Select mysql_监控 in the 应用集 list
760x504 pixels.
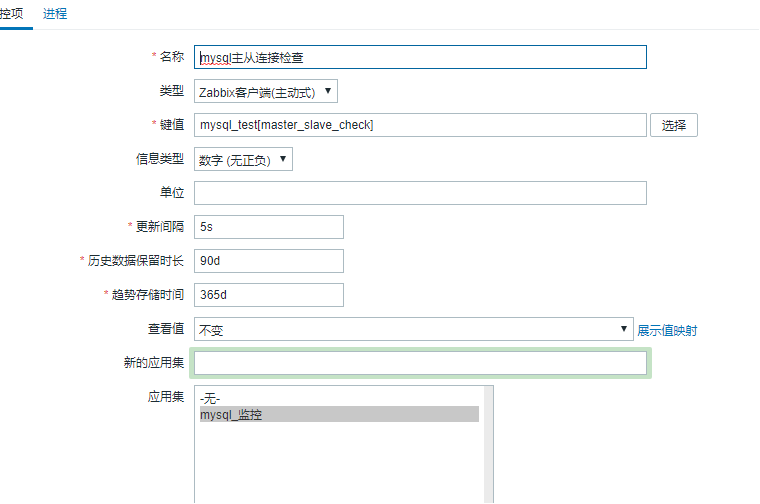tap(339, 414)
